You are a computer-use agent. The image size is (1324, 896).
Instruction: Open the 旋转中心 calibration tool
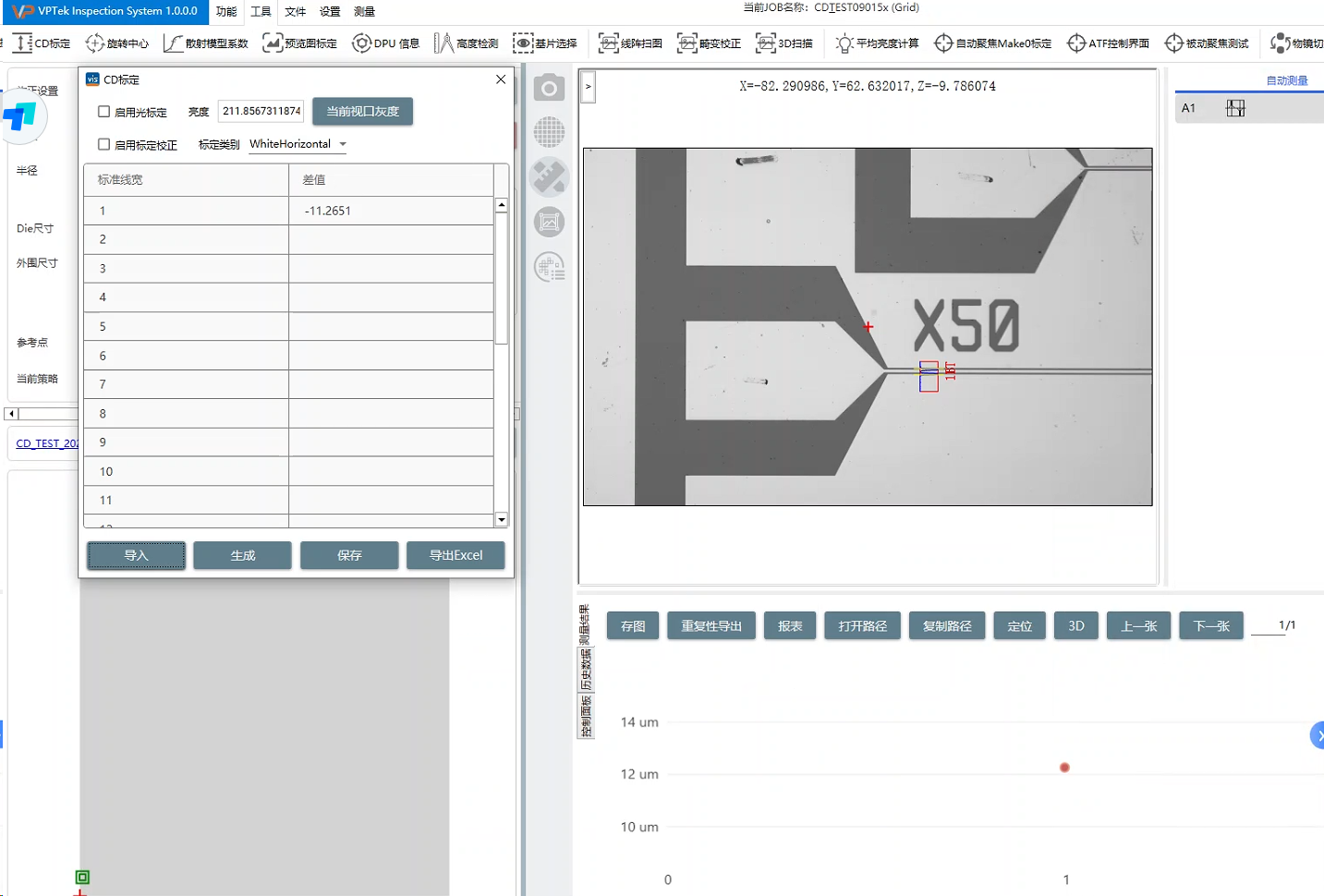pos(117,43)
